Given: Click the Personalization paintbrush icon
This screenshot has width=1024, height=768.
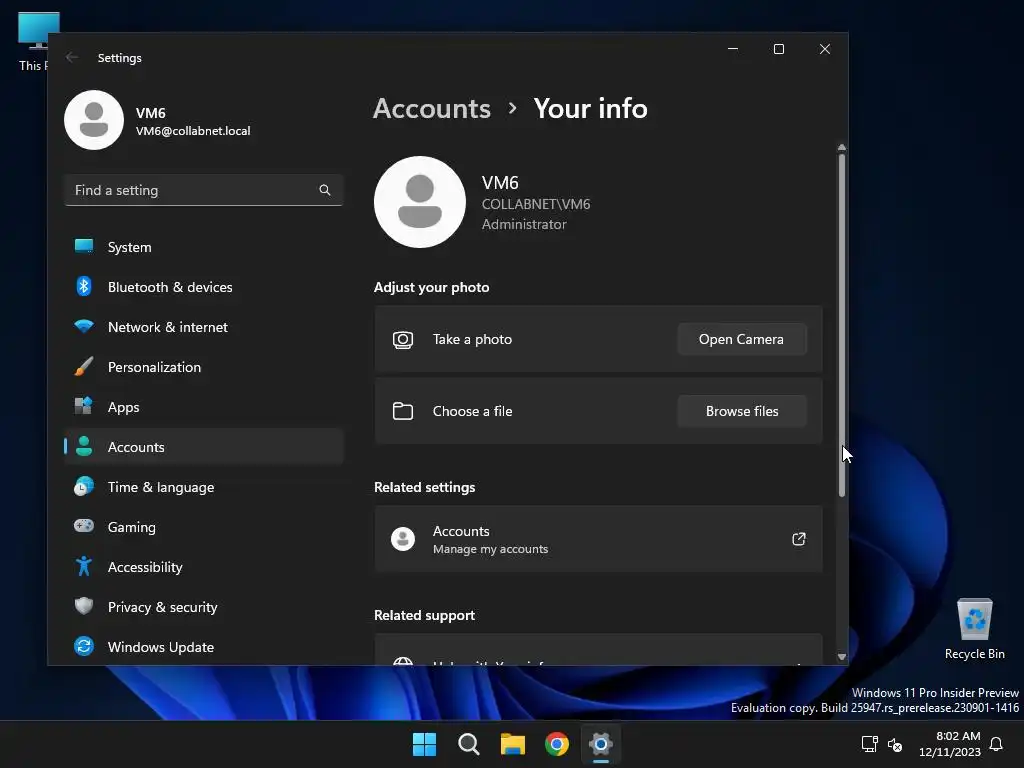Looking at the screenshot, I should 84,366.
